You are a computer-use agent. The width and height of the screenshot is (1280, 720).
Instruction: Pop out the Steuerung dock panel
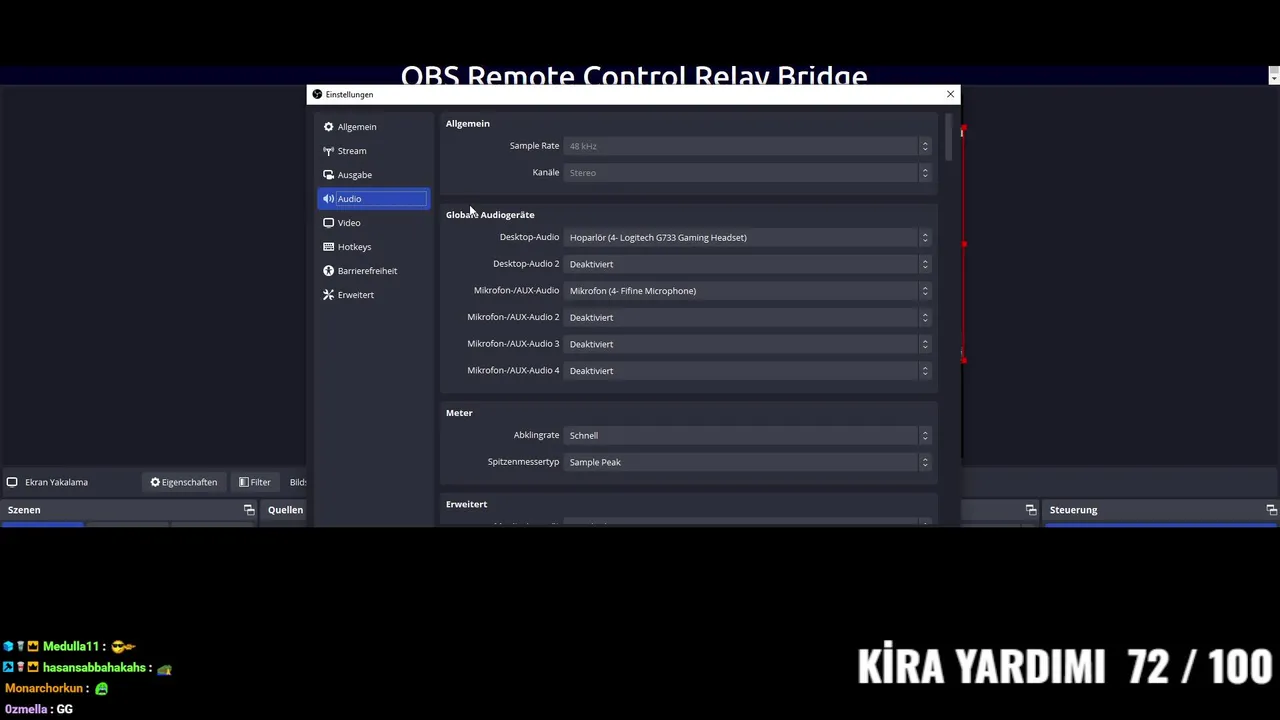pos(1271,510)
